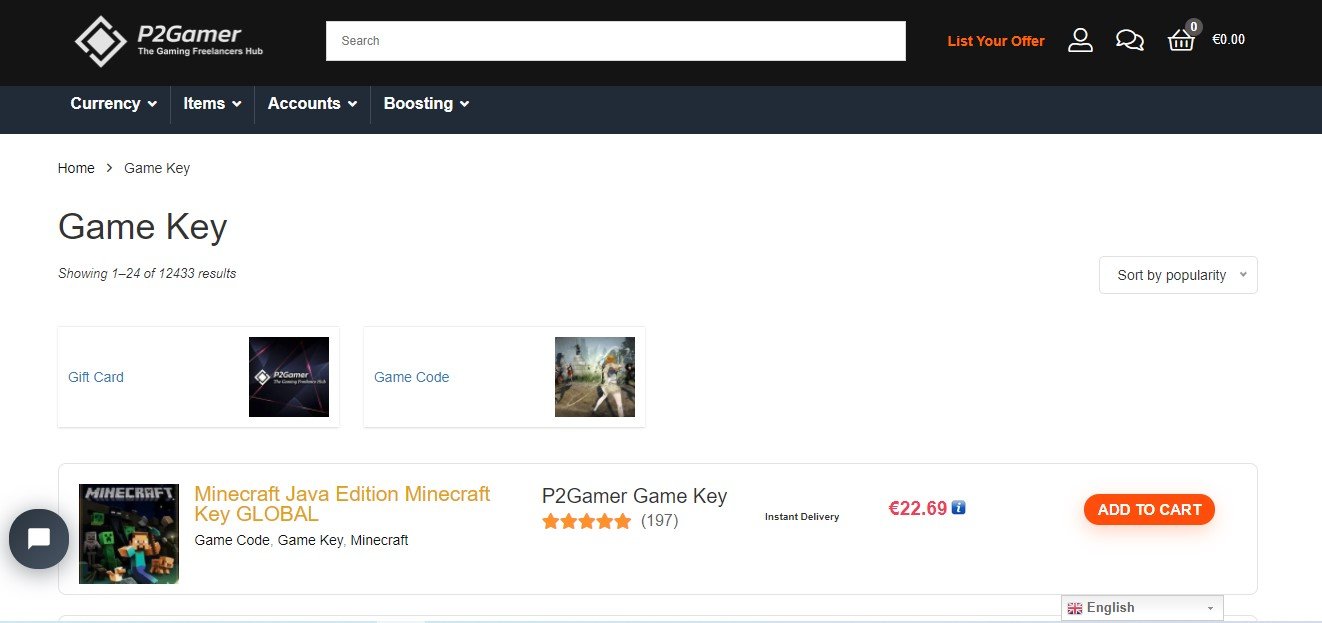Click Home in the breadcrumb trail
Image resolution: width=1322 pixels, height=623 pixels.
tap(76, 168)
